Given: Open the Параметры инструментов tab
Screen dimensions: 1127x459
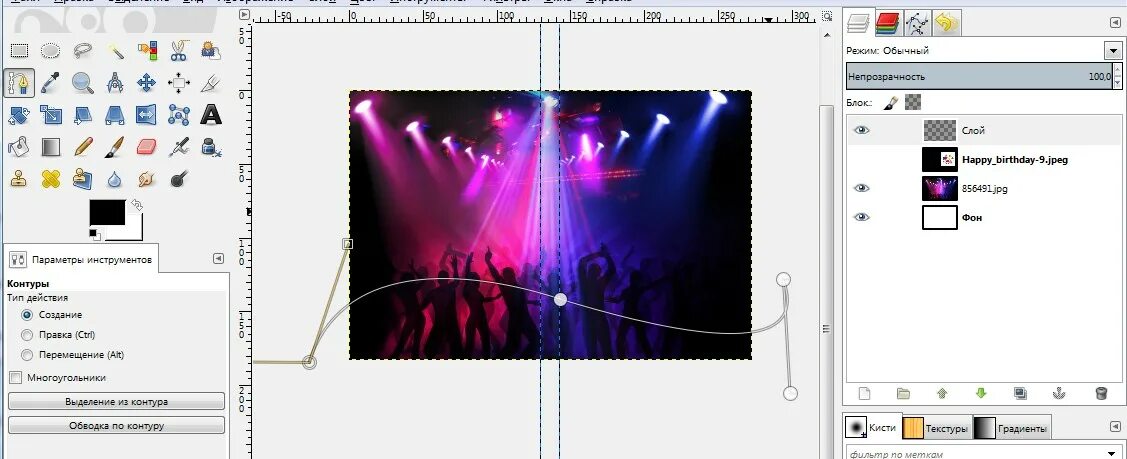Looking at the screenshot, I should pyautogui.click(x=82, y=259).
